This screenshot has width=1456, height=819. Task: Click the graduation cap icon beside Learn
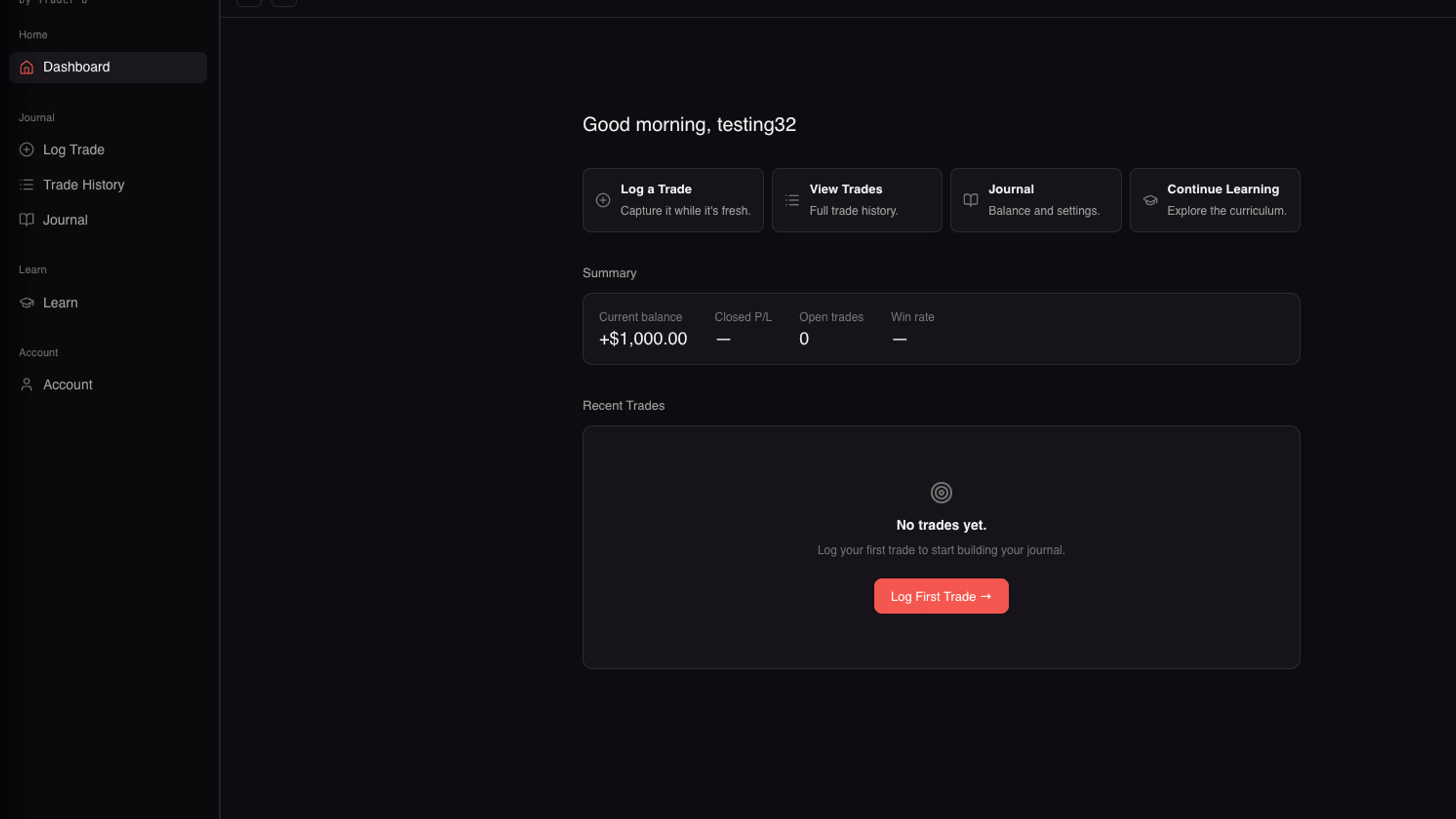coord(27,303)
